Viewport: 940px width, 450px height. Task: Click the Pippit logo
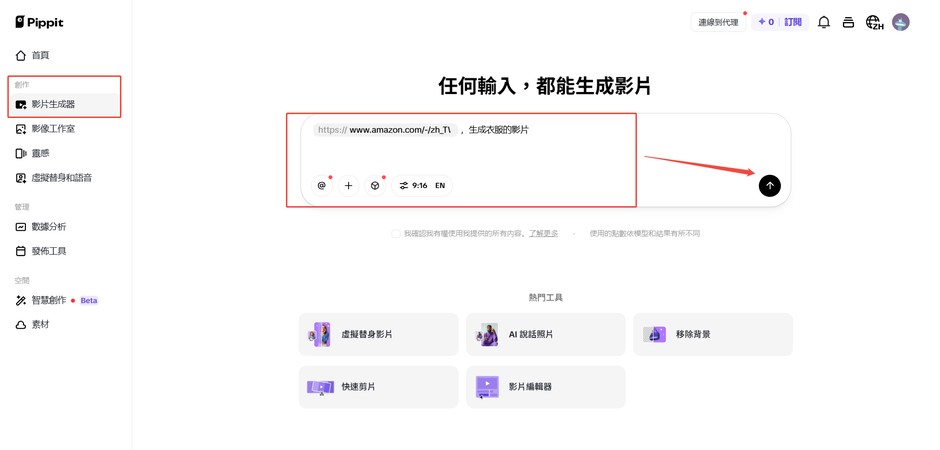39,22
